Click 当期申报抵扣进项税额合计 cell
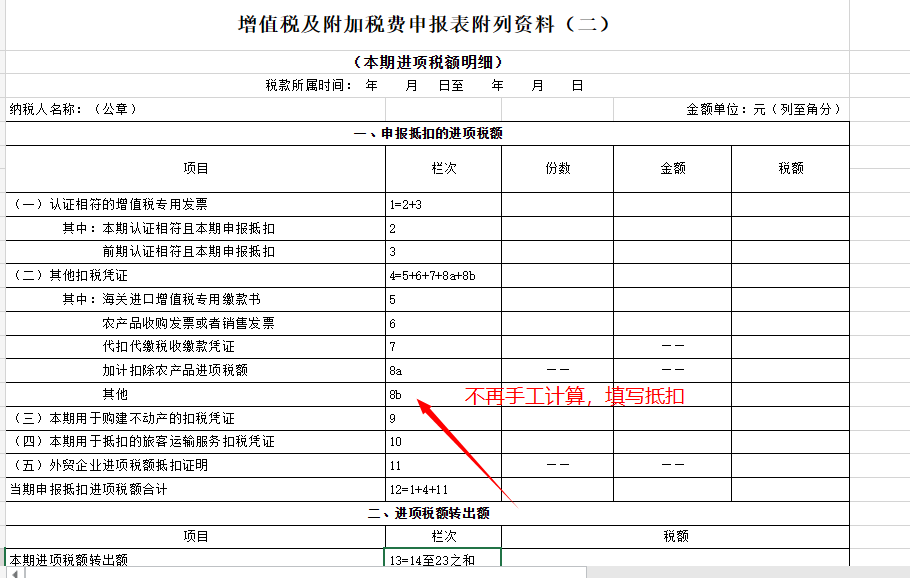This screenshot has height=578, width=910. (x=196, y=490)
